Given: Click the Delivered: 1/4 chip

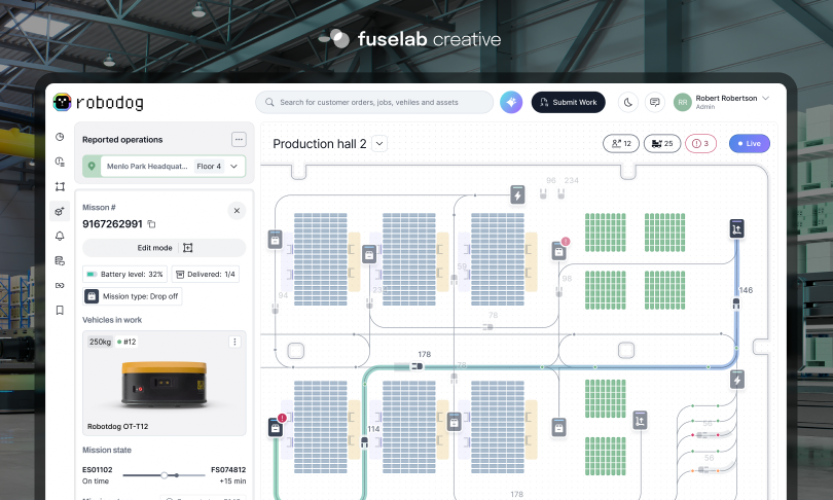Looking at the screenshot, I should (205, 274).
